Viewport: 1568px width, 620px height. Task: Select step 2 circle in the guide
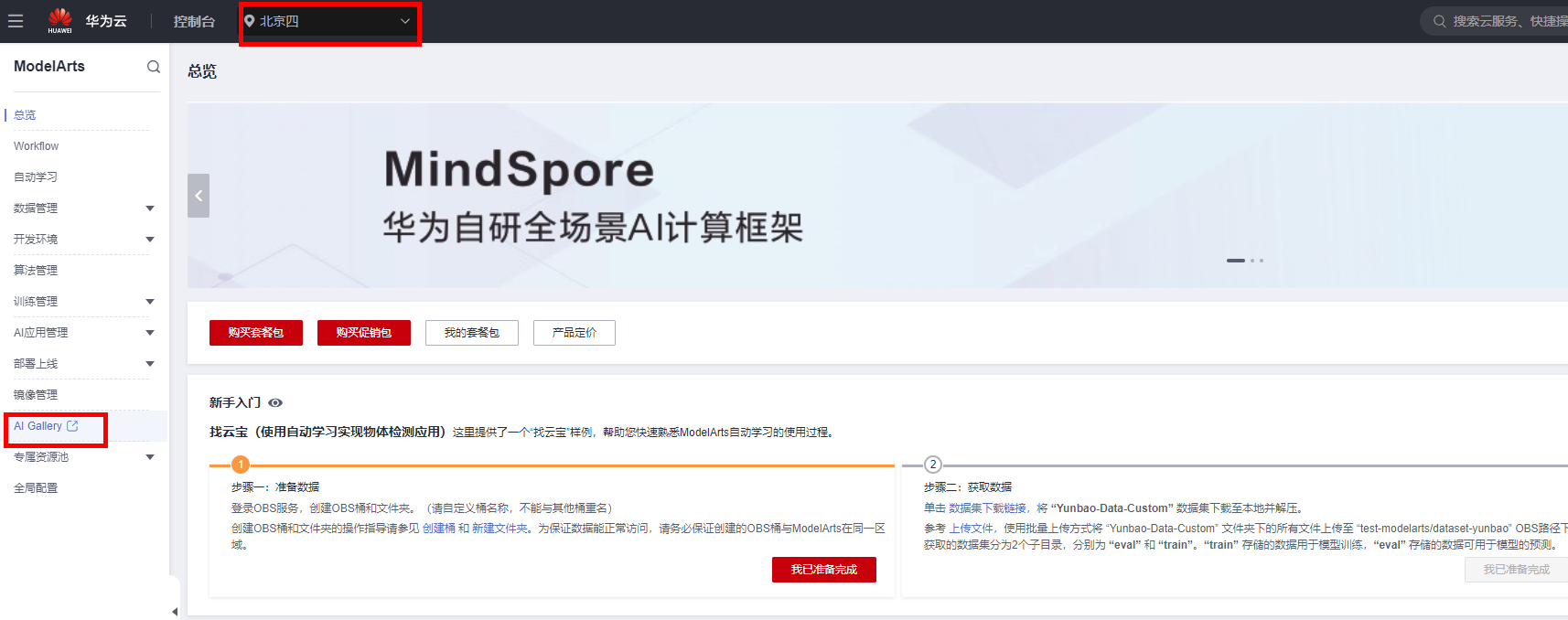pos(933,465)
